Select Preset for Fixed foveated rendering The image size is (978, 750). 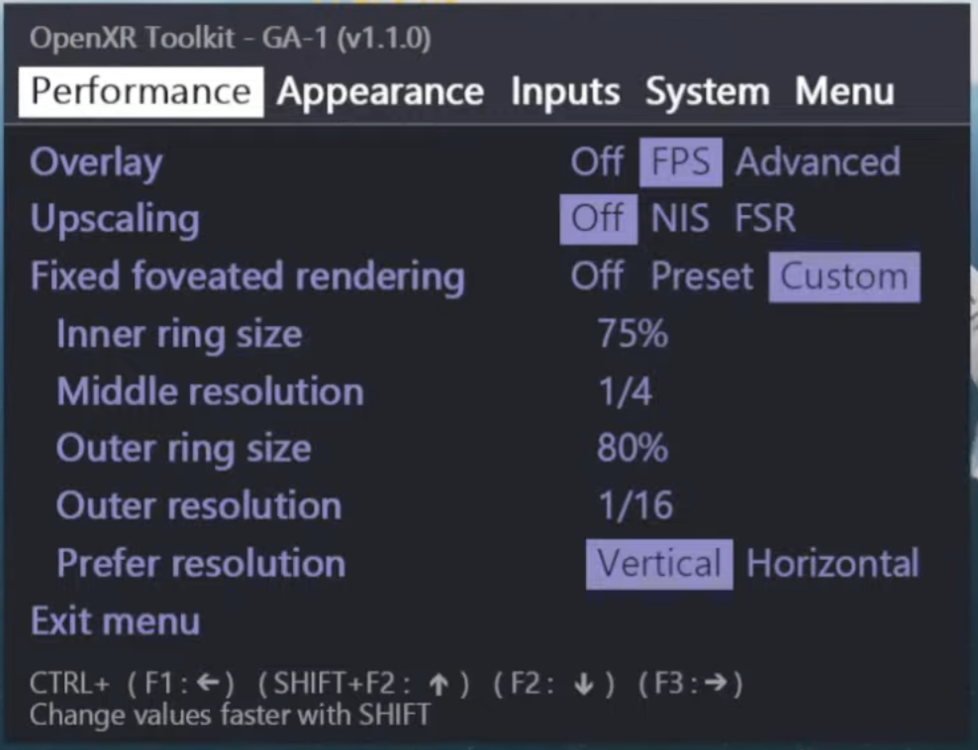(701, 276)
